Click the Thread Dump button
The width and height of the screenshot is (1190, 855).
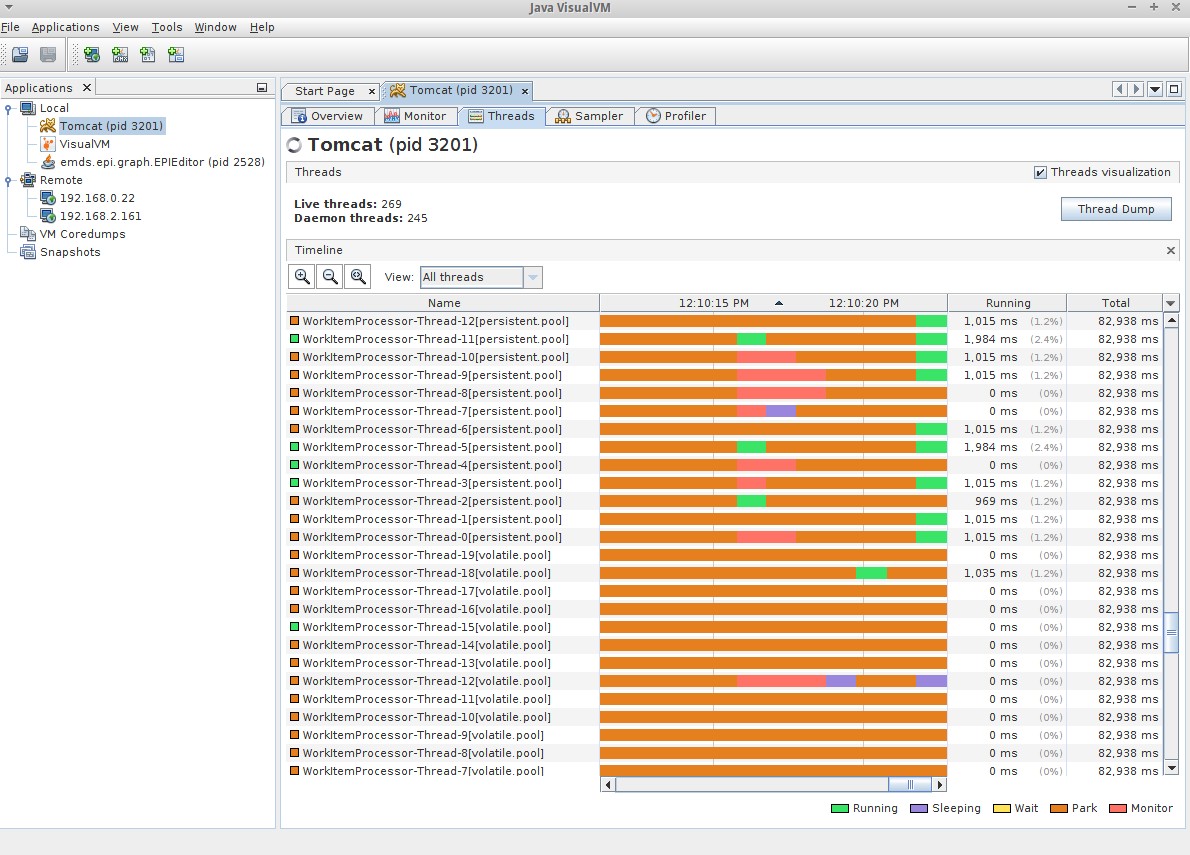pos(1116,209)
